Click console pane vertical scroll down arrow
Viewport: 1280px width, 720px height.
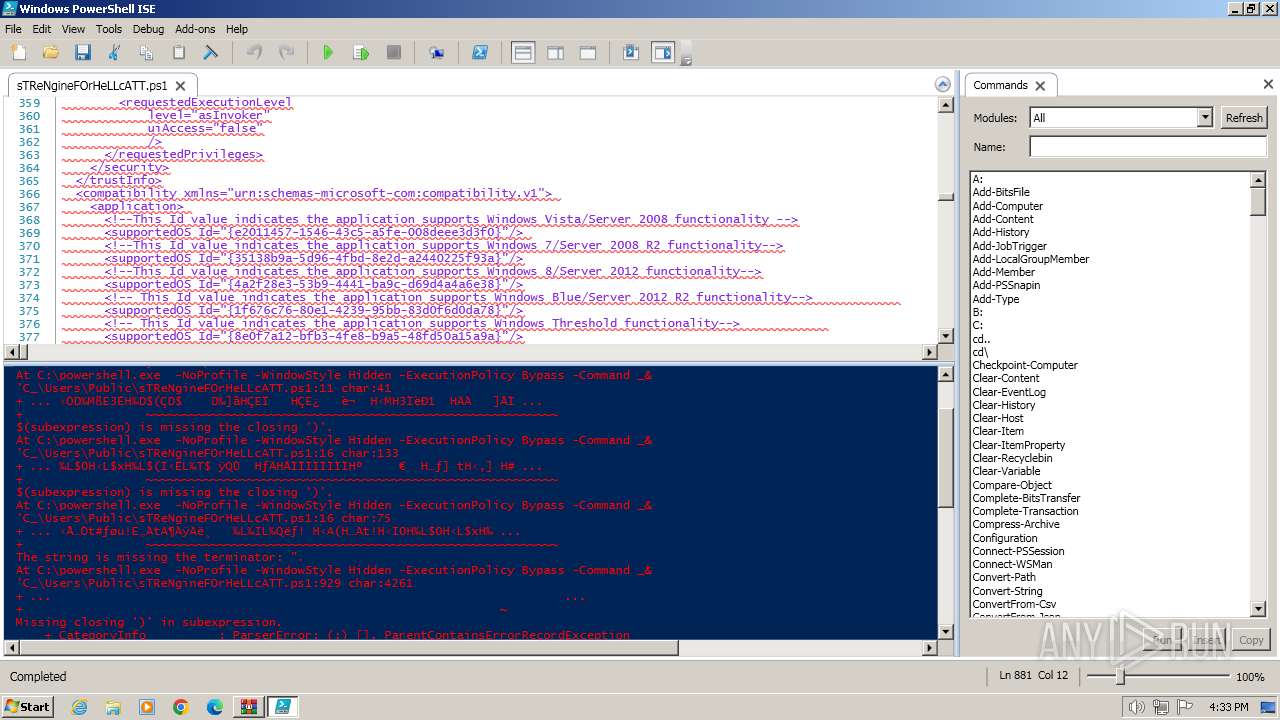pyautogui.click(x=946, y=631)
